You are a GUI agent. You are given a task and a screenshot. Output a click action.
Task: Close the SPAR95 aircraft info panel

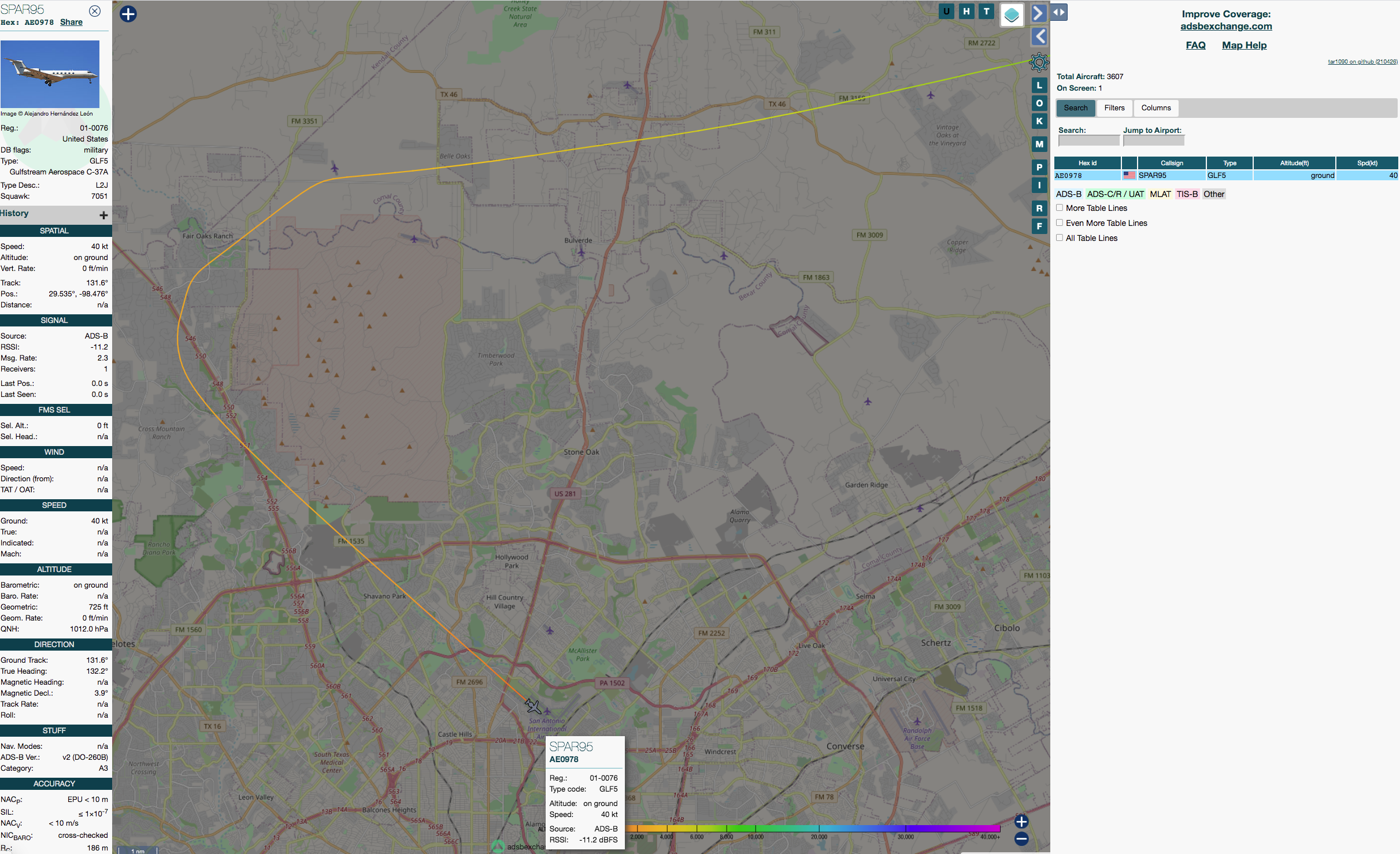[95, 11]
